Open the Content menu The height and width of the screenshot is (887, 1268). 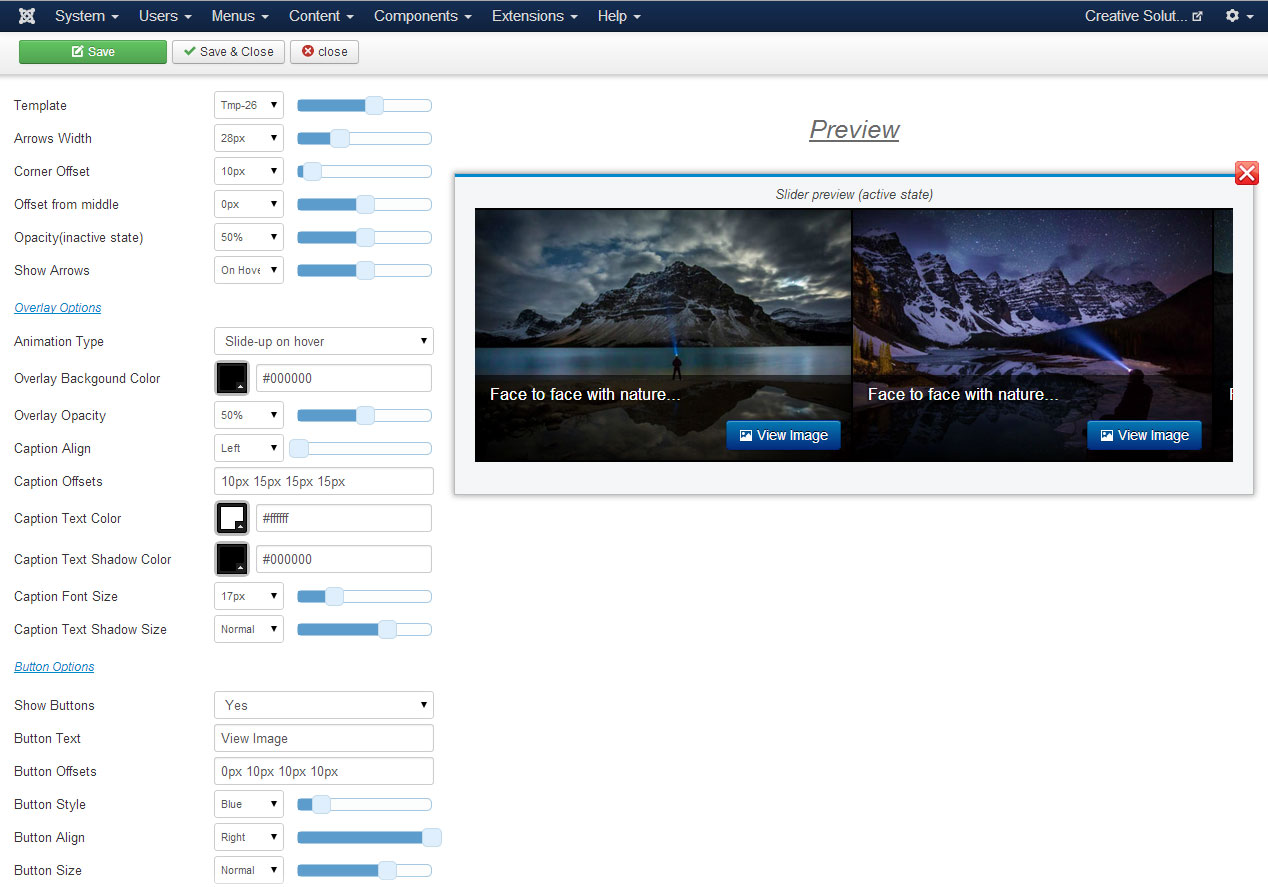click(321, 16)
